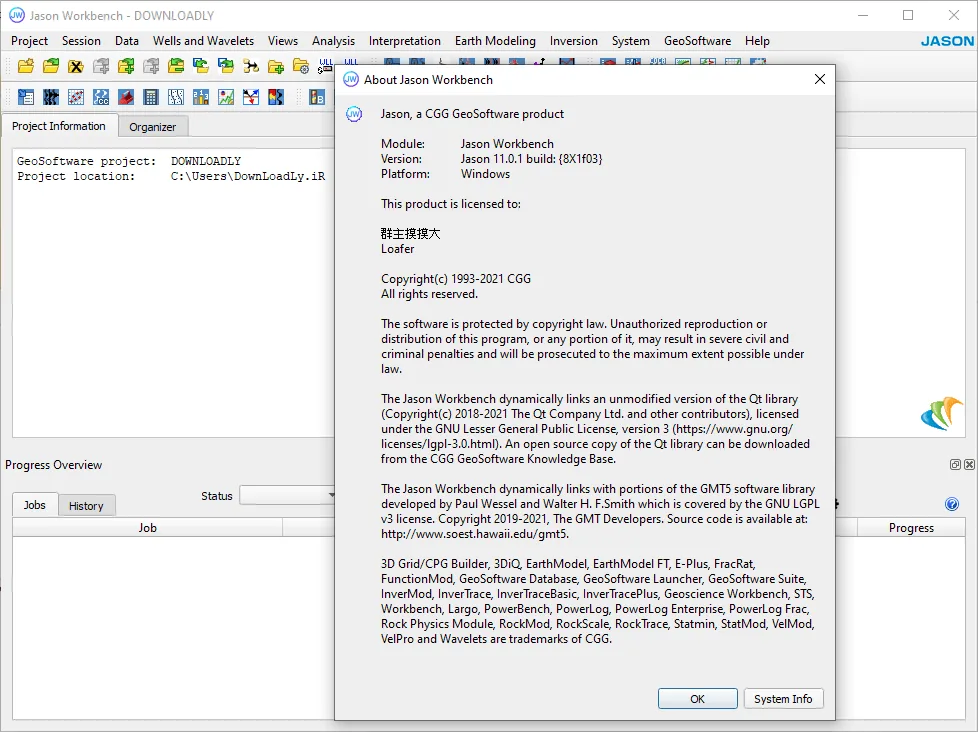Click the Progress column header
This screenshot has height=732, width=978.
911,528
